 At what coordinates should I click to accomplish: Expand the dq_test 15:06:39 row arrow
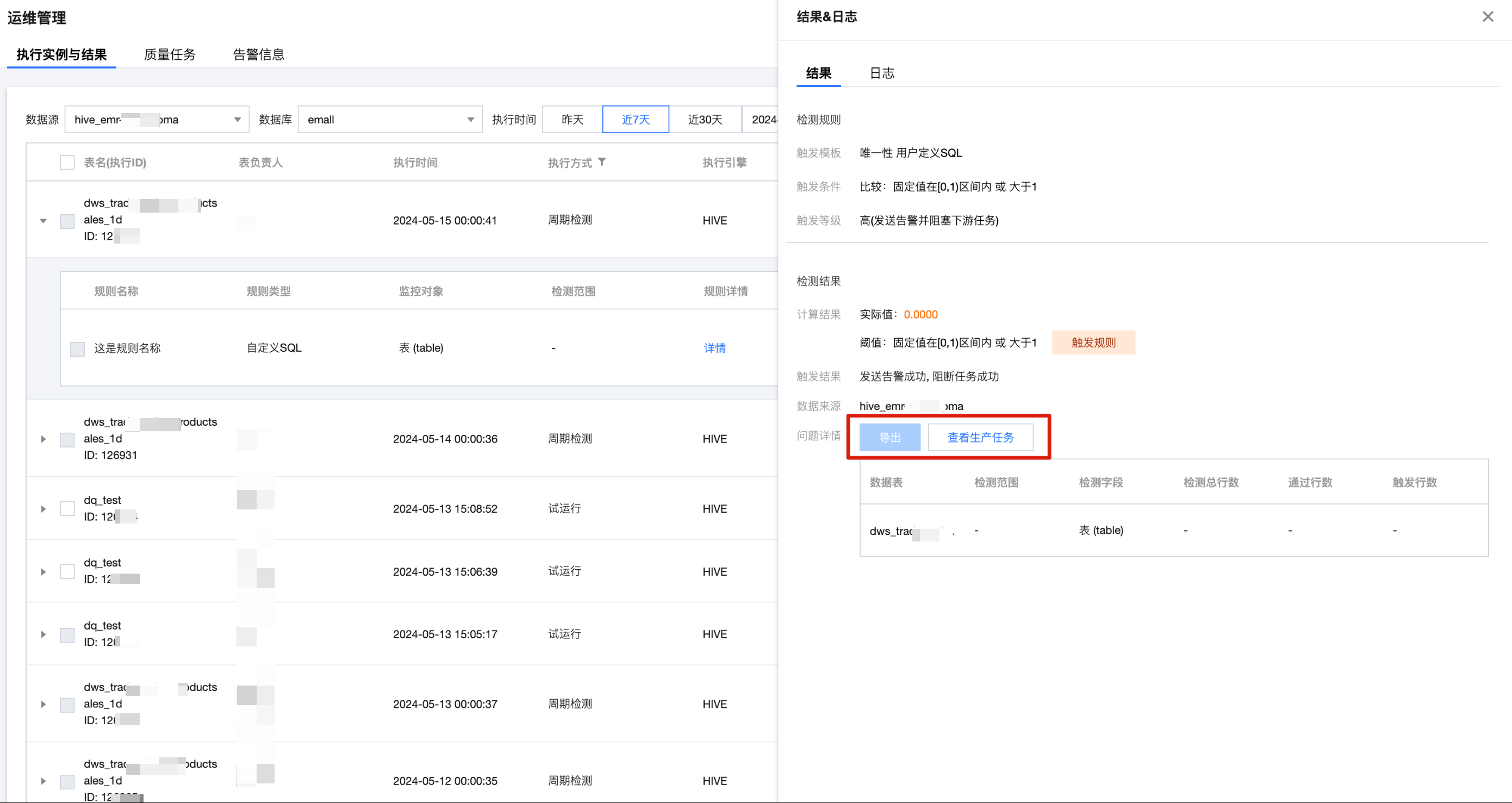[43, 572]
